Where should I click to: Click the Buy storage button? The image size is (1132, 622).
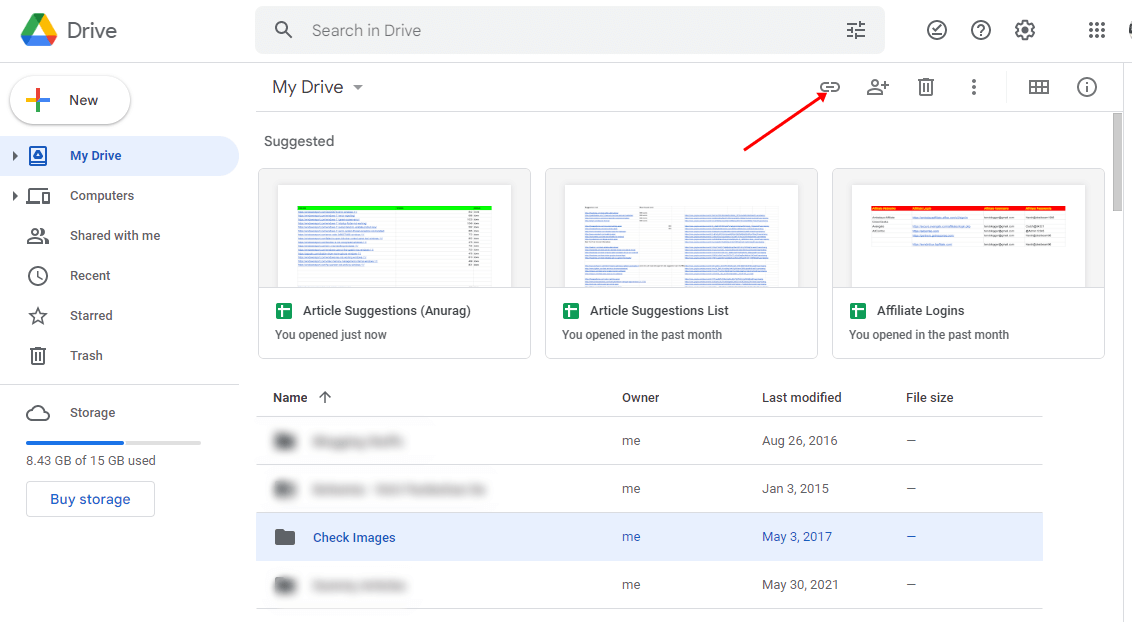(x=90, y=499)
